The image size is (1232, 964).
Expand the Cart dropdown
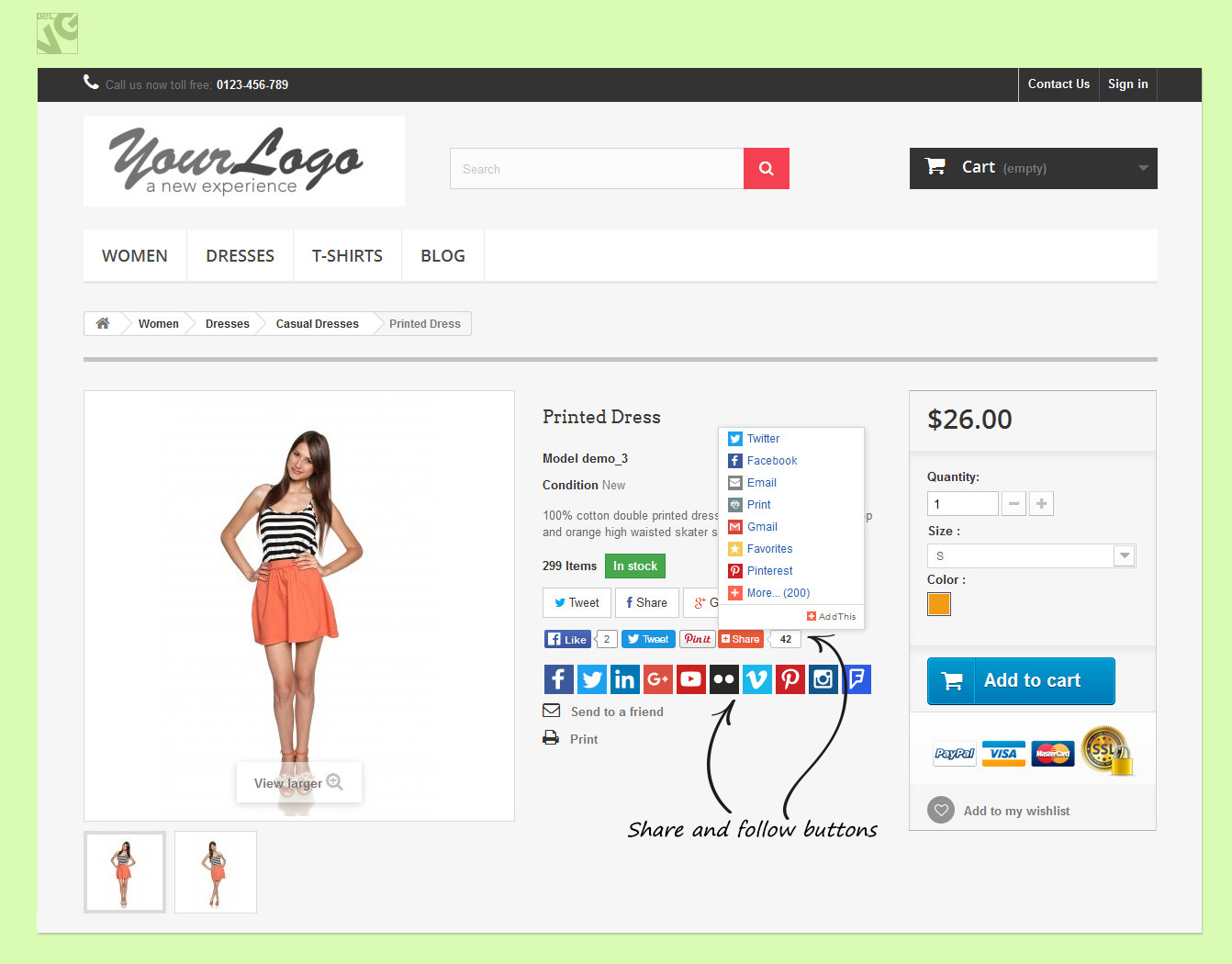coord(1143,168)
